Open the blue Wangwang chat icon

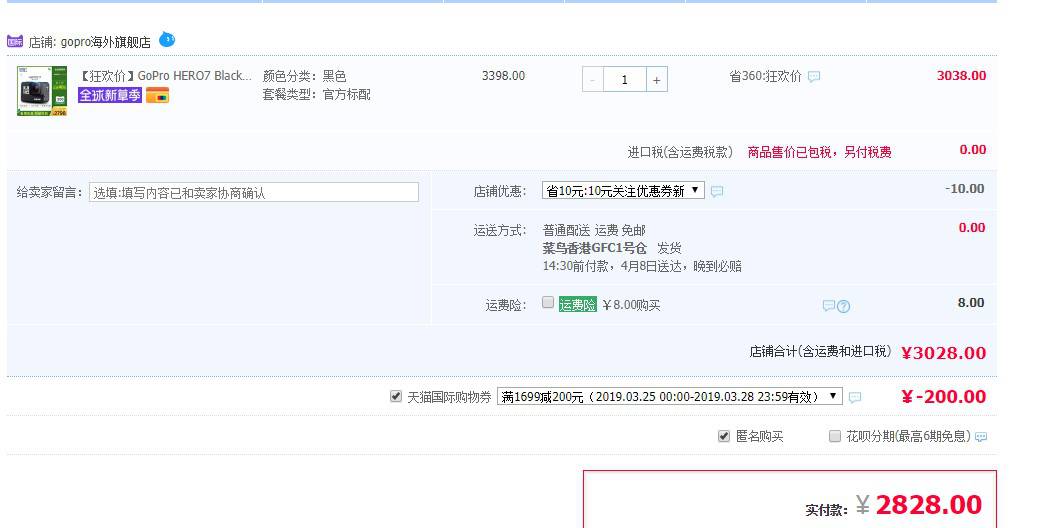point(167,39)
